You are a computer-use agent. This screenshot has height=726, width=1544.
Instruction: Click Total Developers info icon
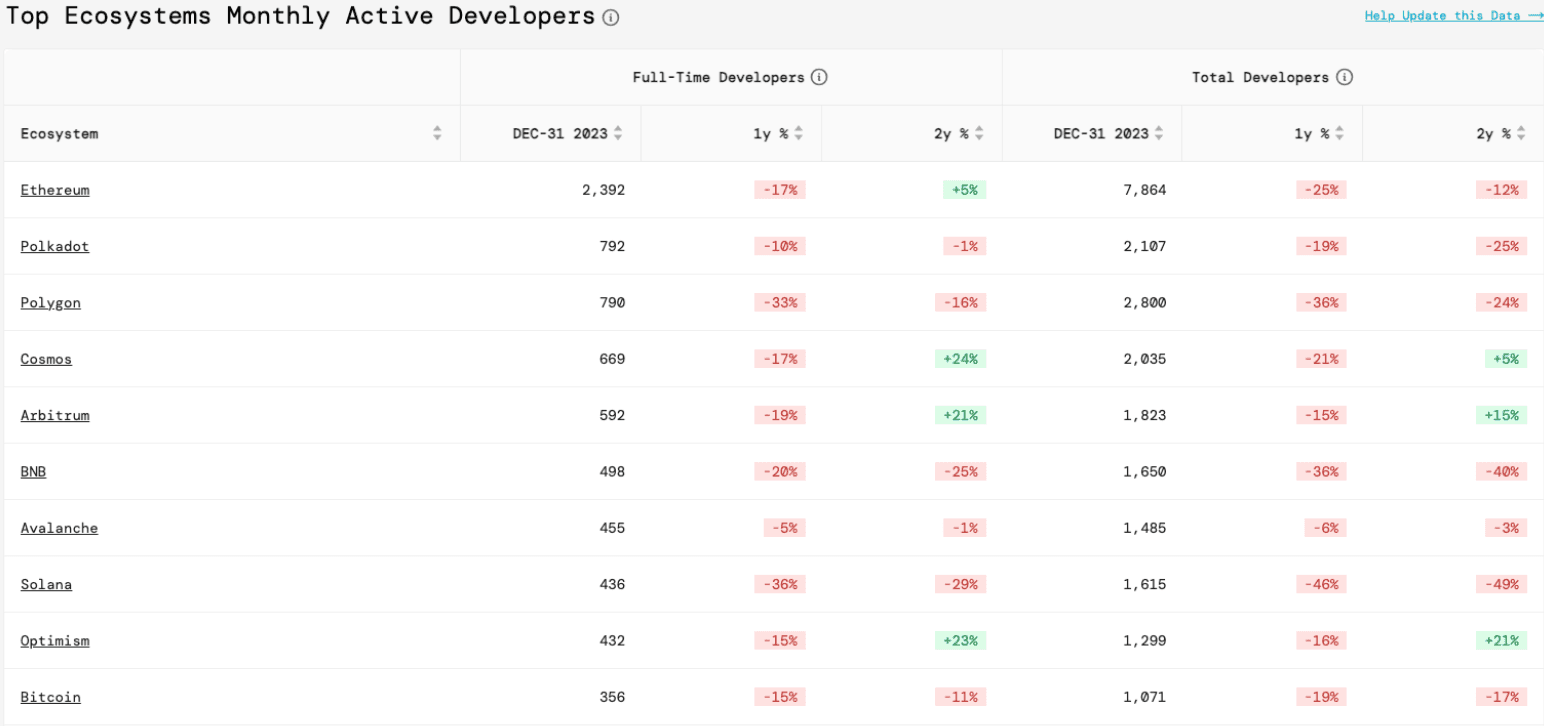click(1344, 77)
